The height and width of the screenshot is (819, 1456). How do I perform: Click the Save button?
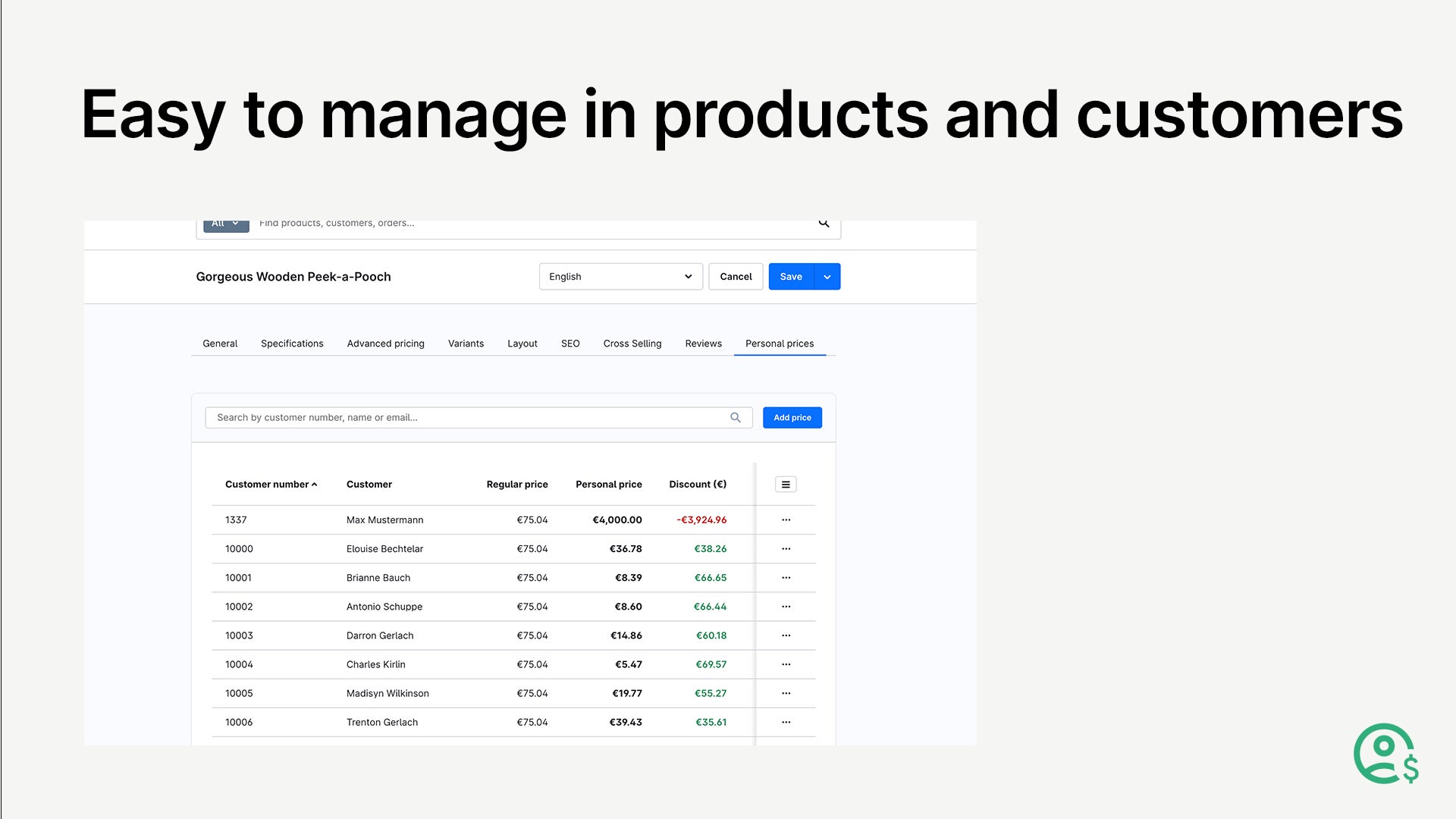[x=791, y=277]
